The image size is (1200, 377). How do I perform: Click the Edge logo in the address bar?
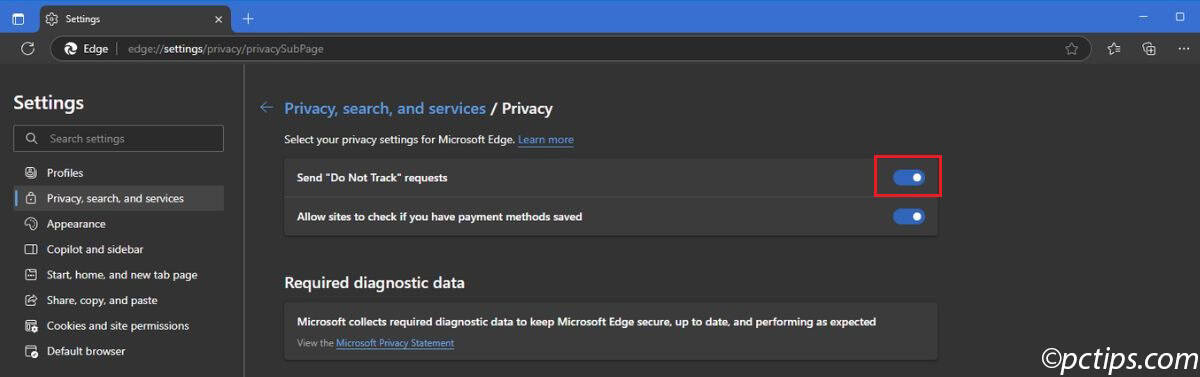pos(71,48)
